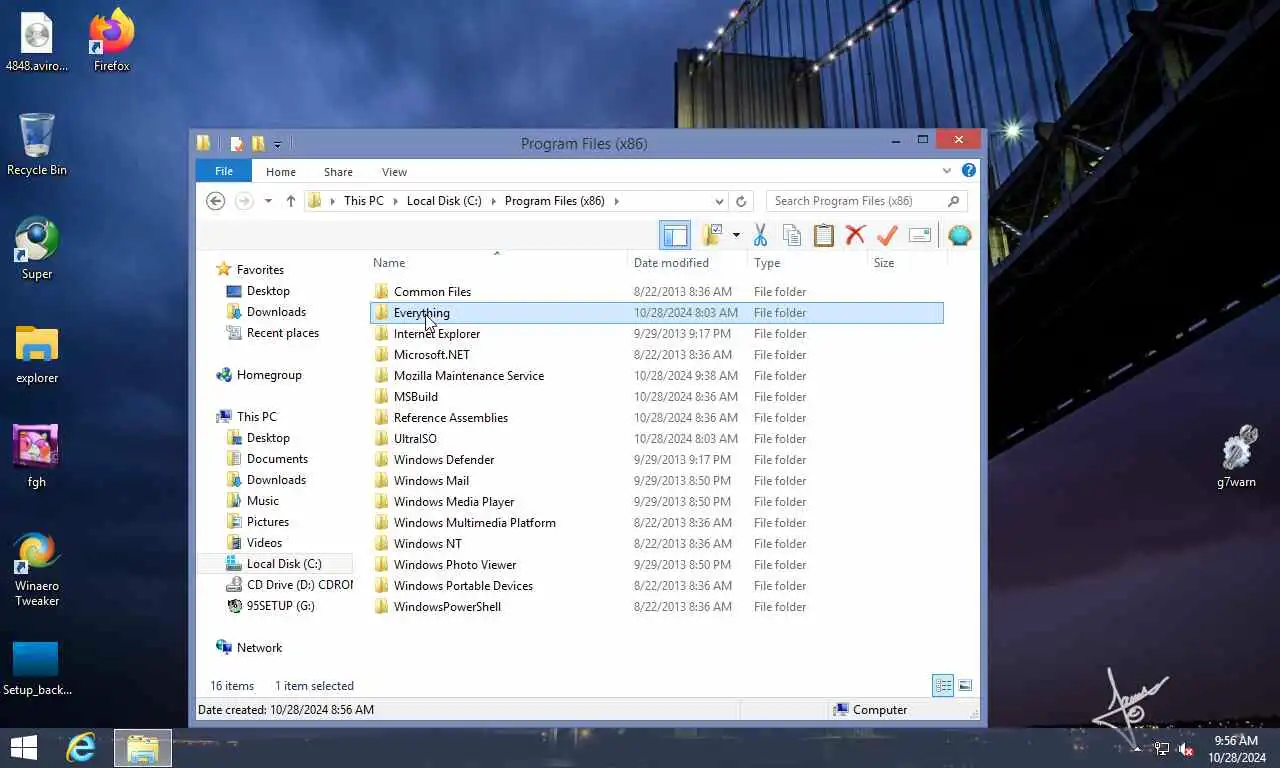The width and height of the screenshot is (1280, 768).
Task: Select the Common Files folder
Action: tap(656, 292)
